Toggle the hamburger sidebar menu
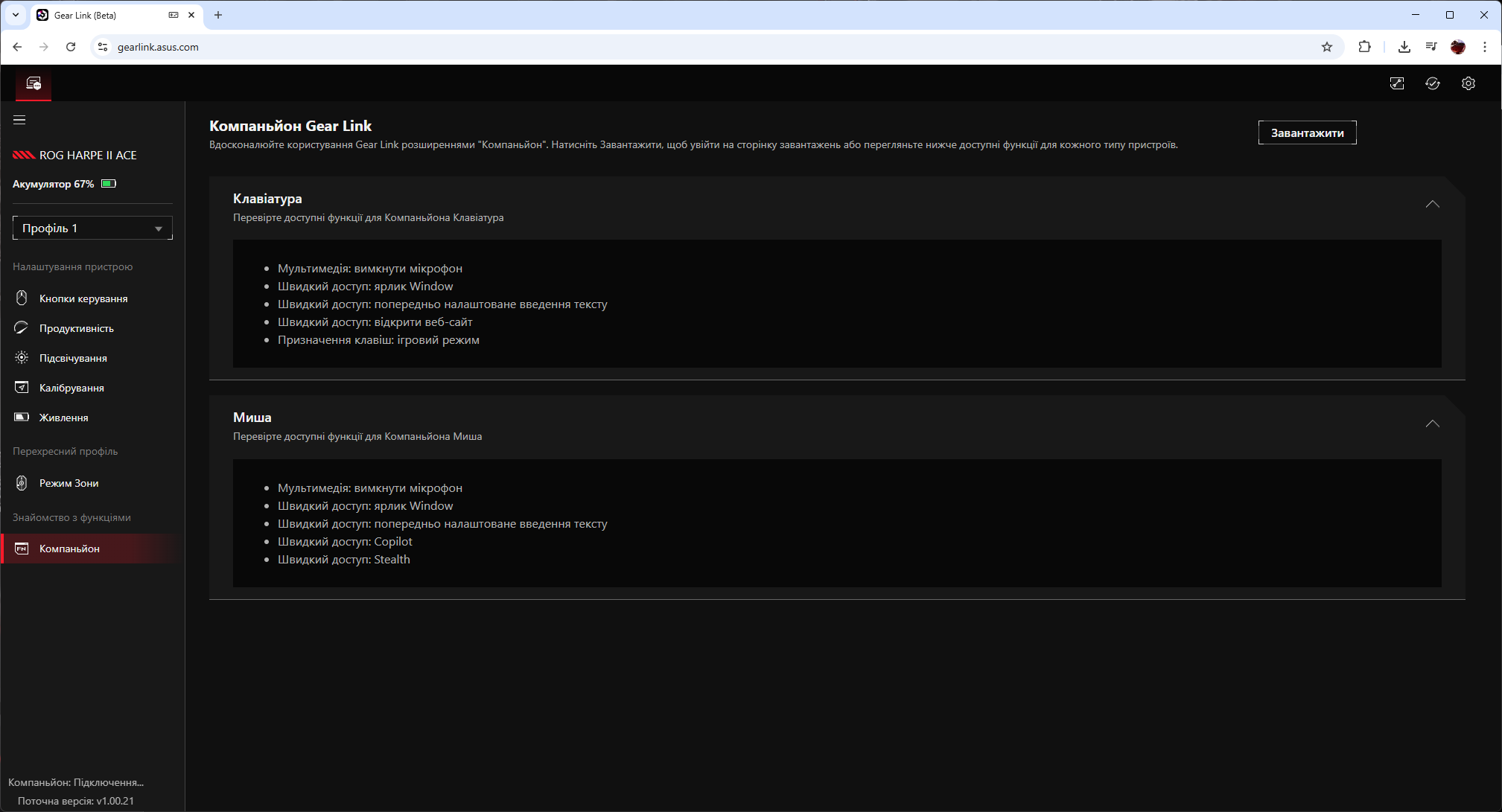1502x812 pixels. 19,120
